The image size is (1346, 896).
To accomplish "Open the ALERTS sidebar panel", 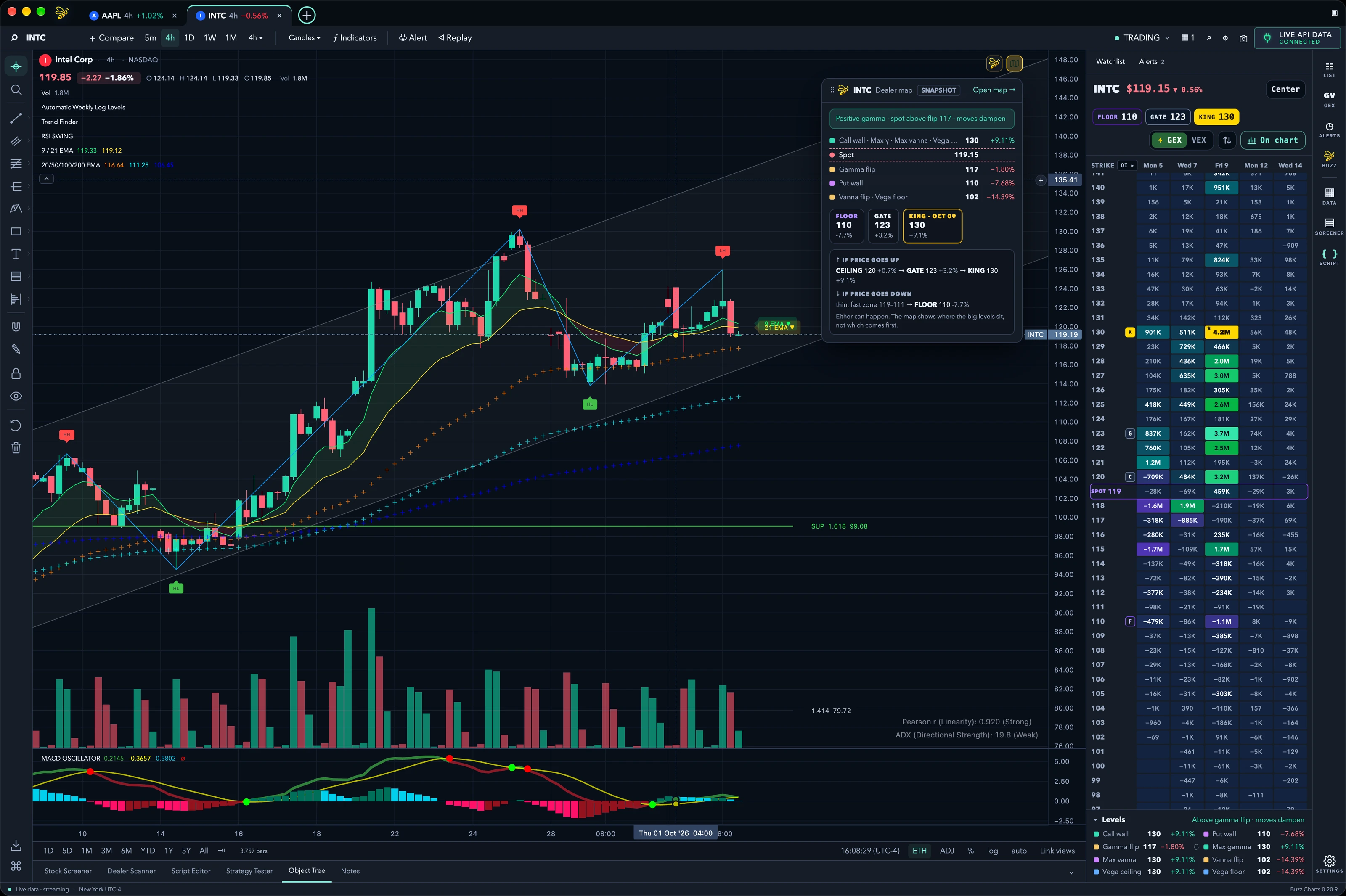I will [1330, 130].
